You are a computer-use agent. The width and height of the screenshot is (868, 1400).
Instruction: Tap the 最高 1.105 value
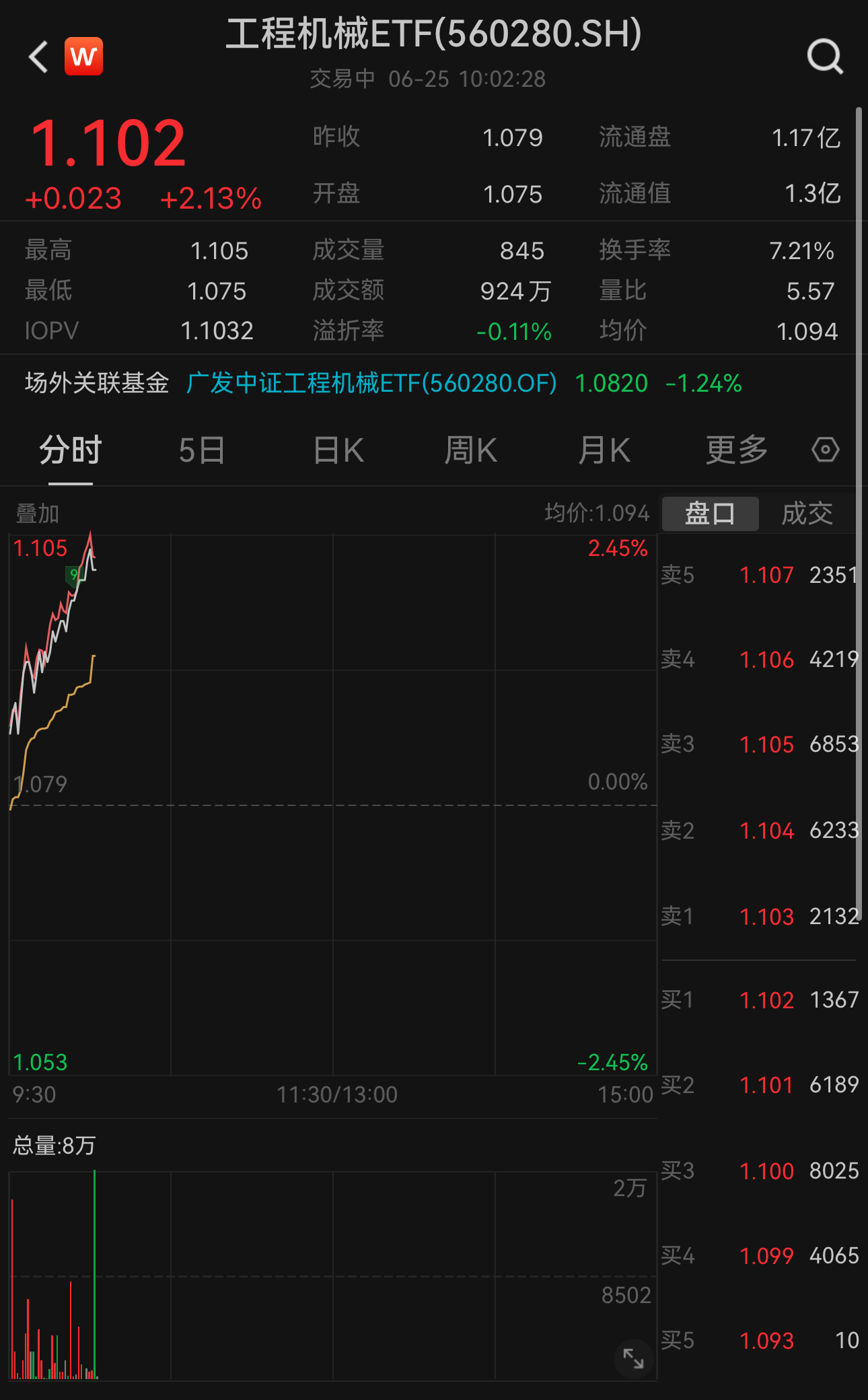click(x=219, y=251)
